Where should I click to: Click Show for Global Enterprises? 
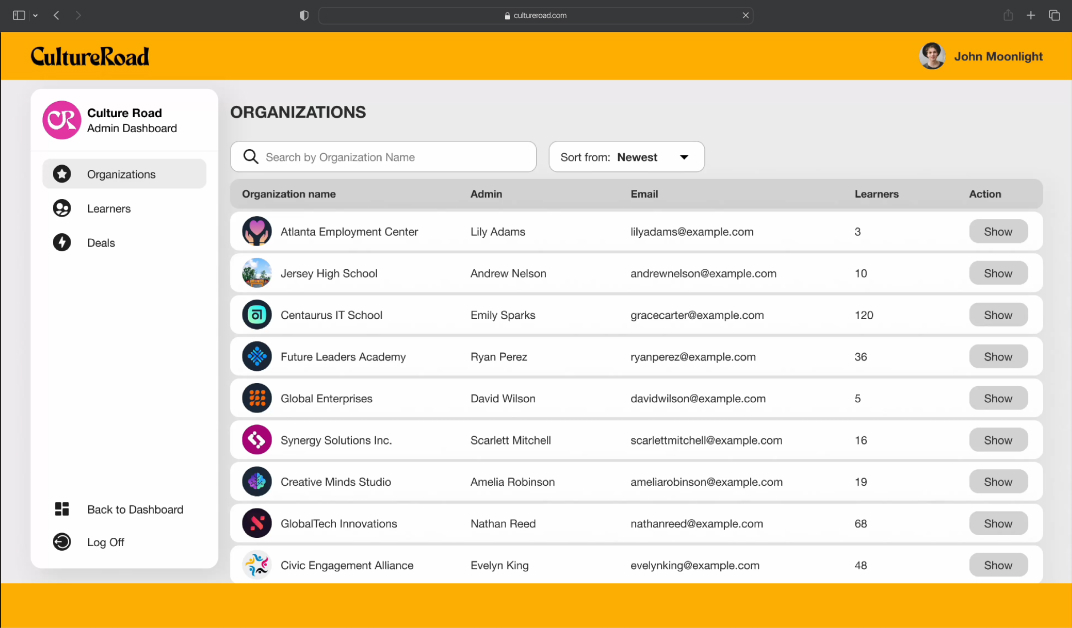tap(998, 398)
